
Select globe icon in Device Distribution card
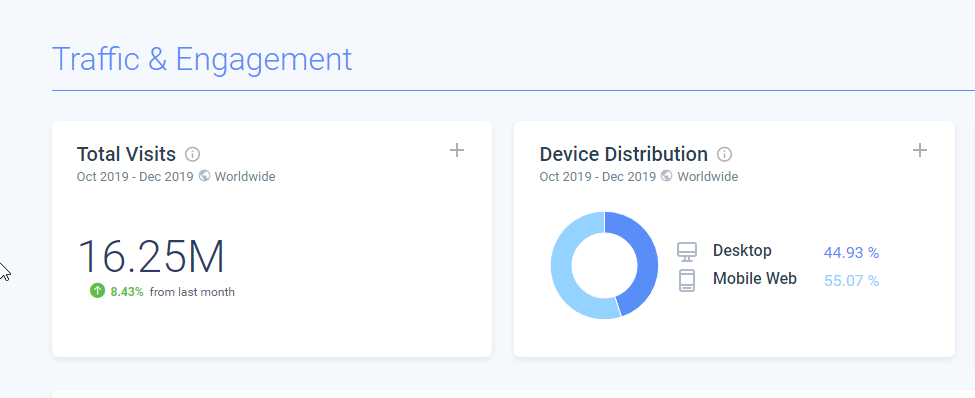tap(667, 176)
